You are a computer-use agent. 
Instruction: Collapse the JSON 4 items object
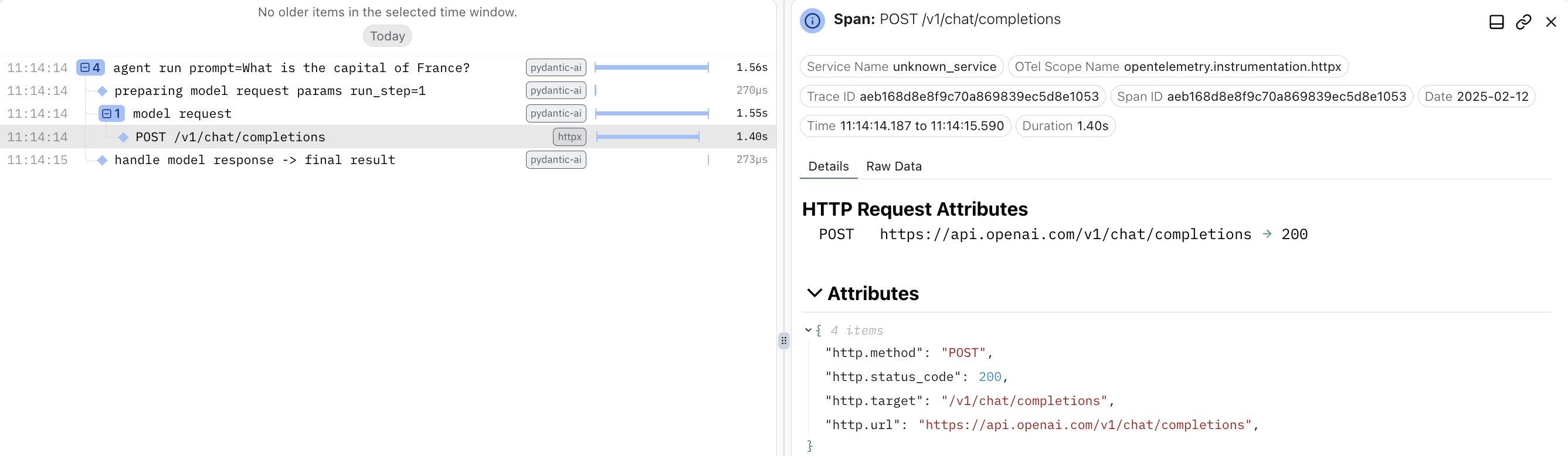809,330
